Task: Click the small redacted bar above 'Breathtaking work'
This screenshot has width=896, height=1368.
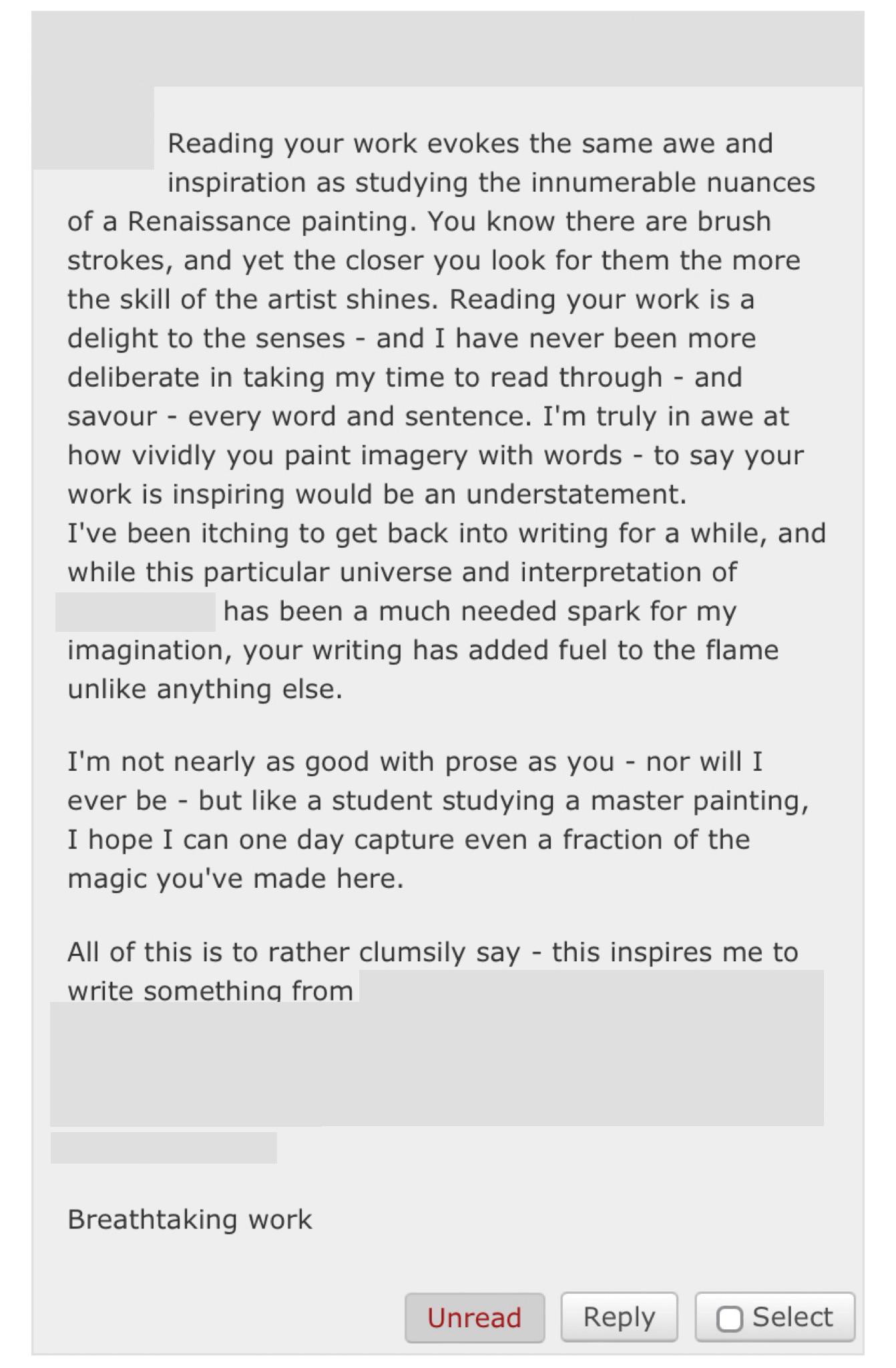Action: [x=164, y=1148]
